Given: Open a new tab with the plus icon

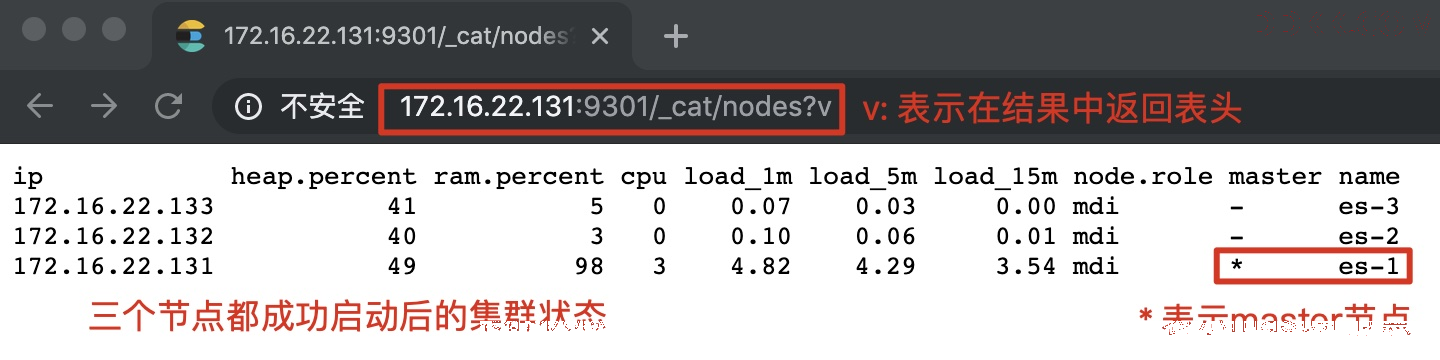Looking at the screenshot, I should pyautogui.click(x=677, y=37).
